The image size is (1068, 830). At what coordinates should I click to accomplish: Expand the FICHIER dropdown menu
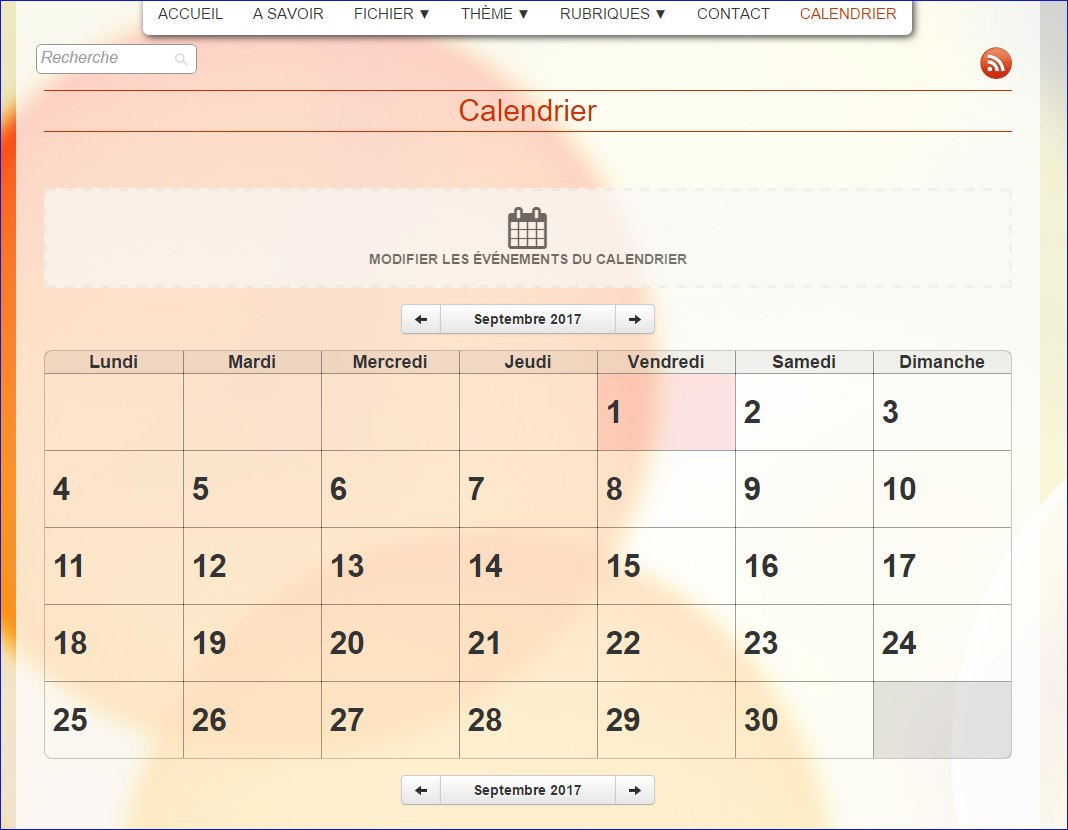pos(392,14)
